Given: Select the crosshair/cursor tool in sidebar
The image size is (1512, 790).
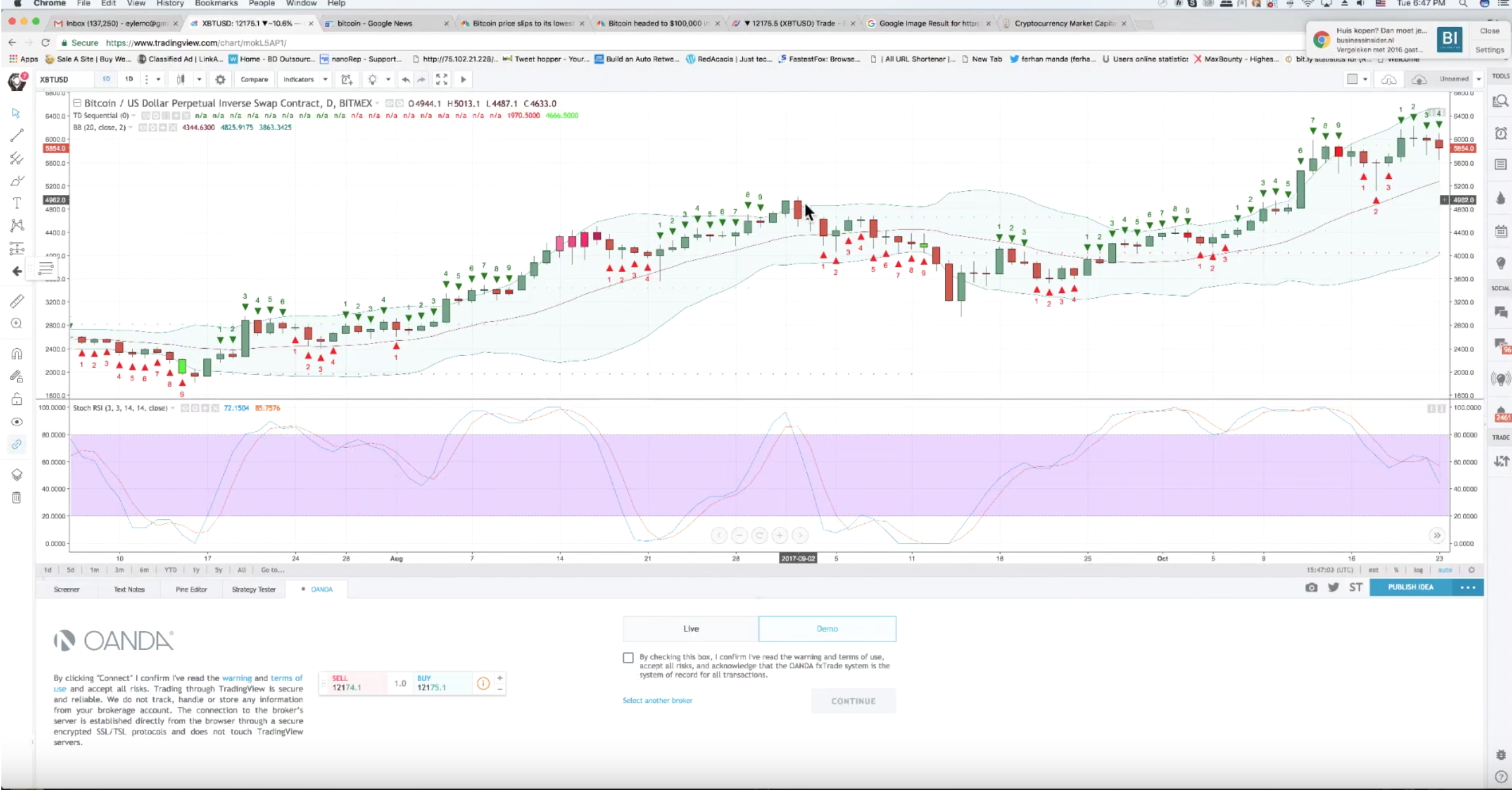Looking at the screenshot, I should 15,112.
